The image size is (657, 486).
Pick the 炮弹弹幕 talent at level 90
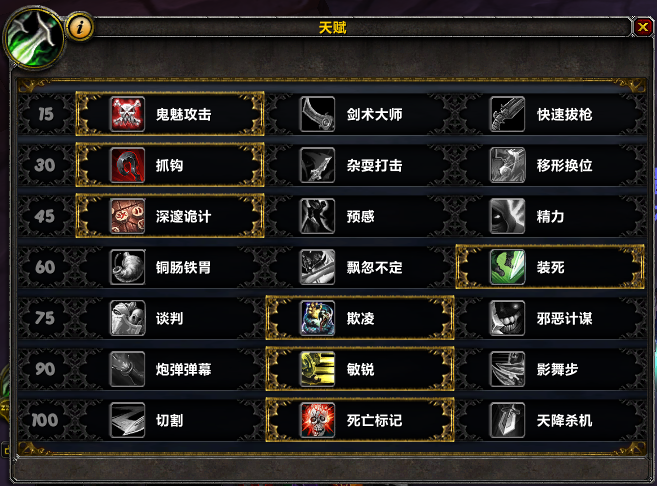pyautogui.click(x=170, y=369)
